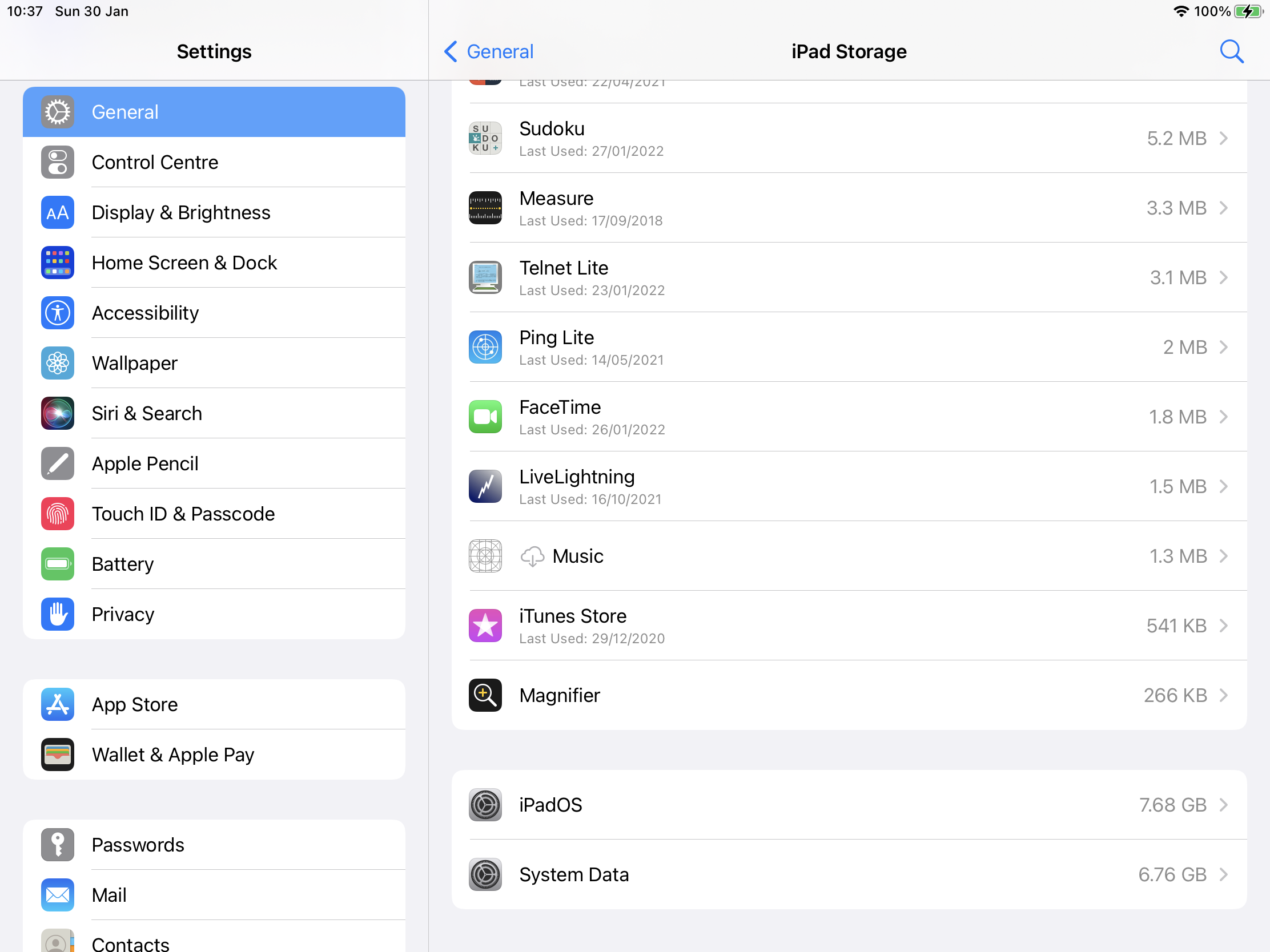Tap FaceTime's Last Used 26/01/2022 text
Image resolution: width=1270 pixels, height=952 pixels.
[x=592, y=430]
